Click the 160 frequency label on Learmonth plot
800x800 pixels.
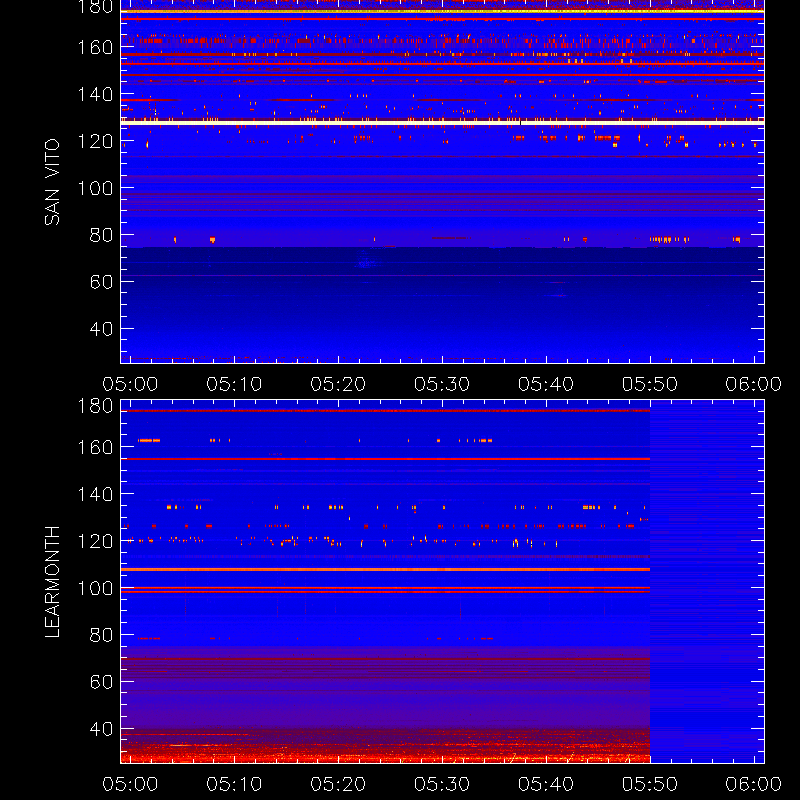pos(95,447)
